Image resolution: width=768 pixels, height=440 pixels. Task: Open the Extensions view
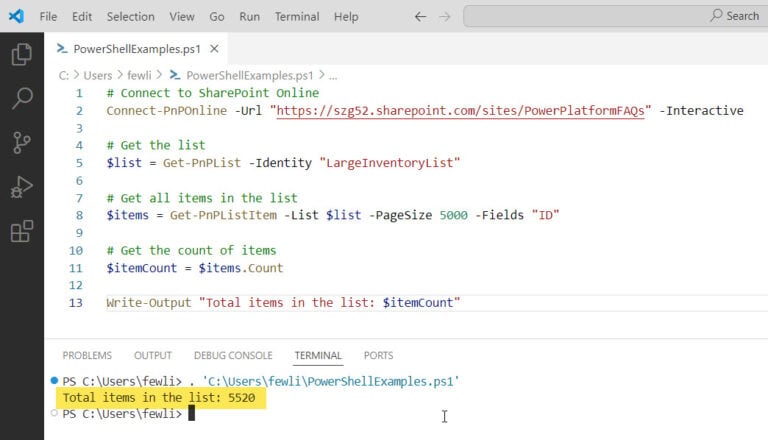click(22, 231)
